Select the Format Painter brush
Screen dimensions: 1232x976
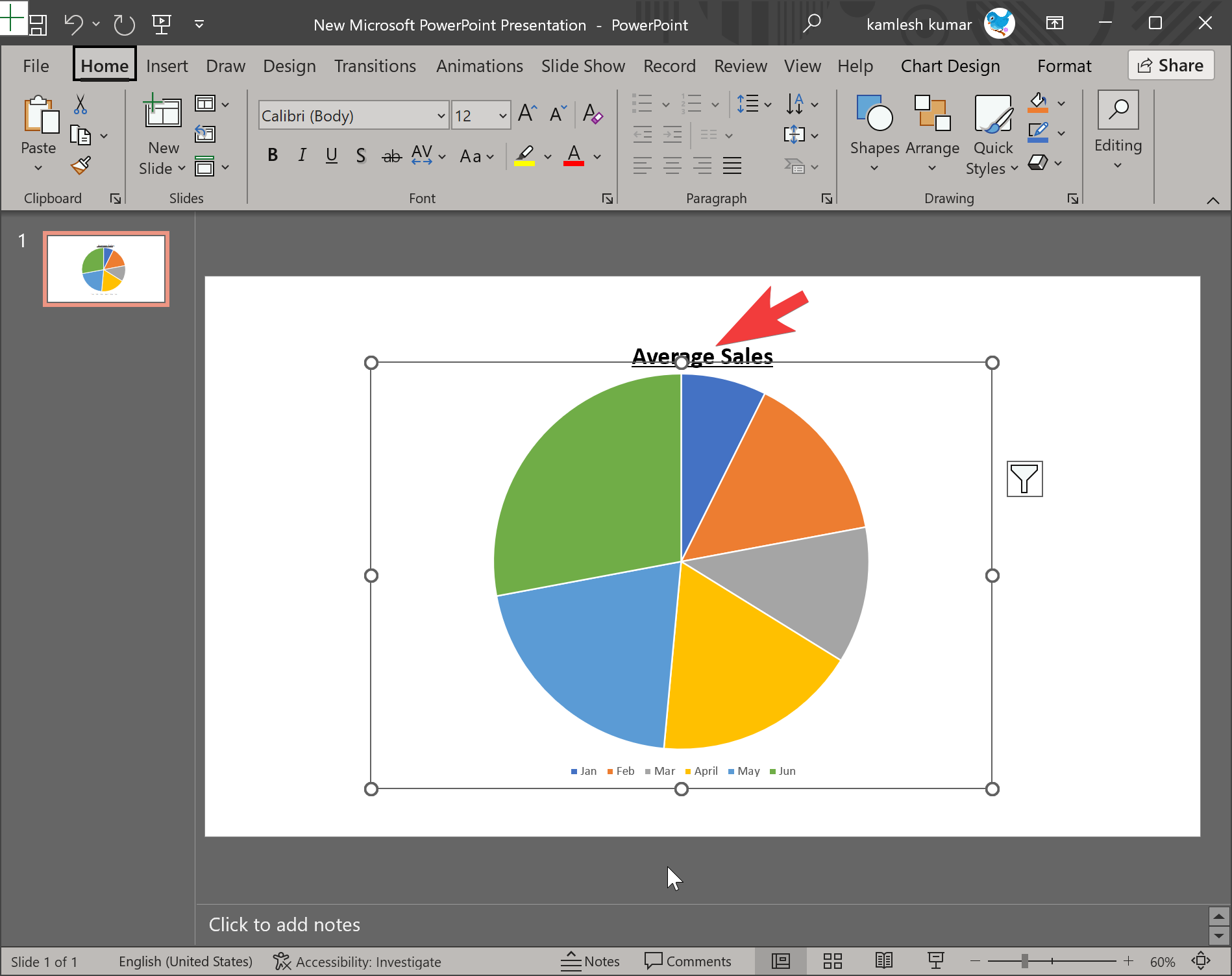tap(80, 166)
